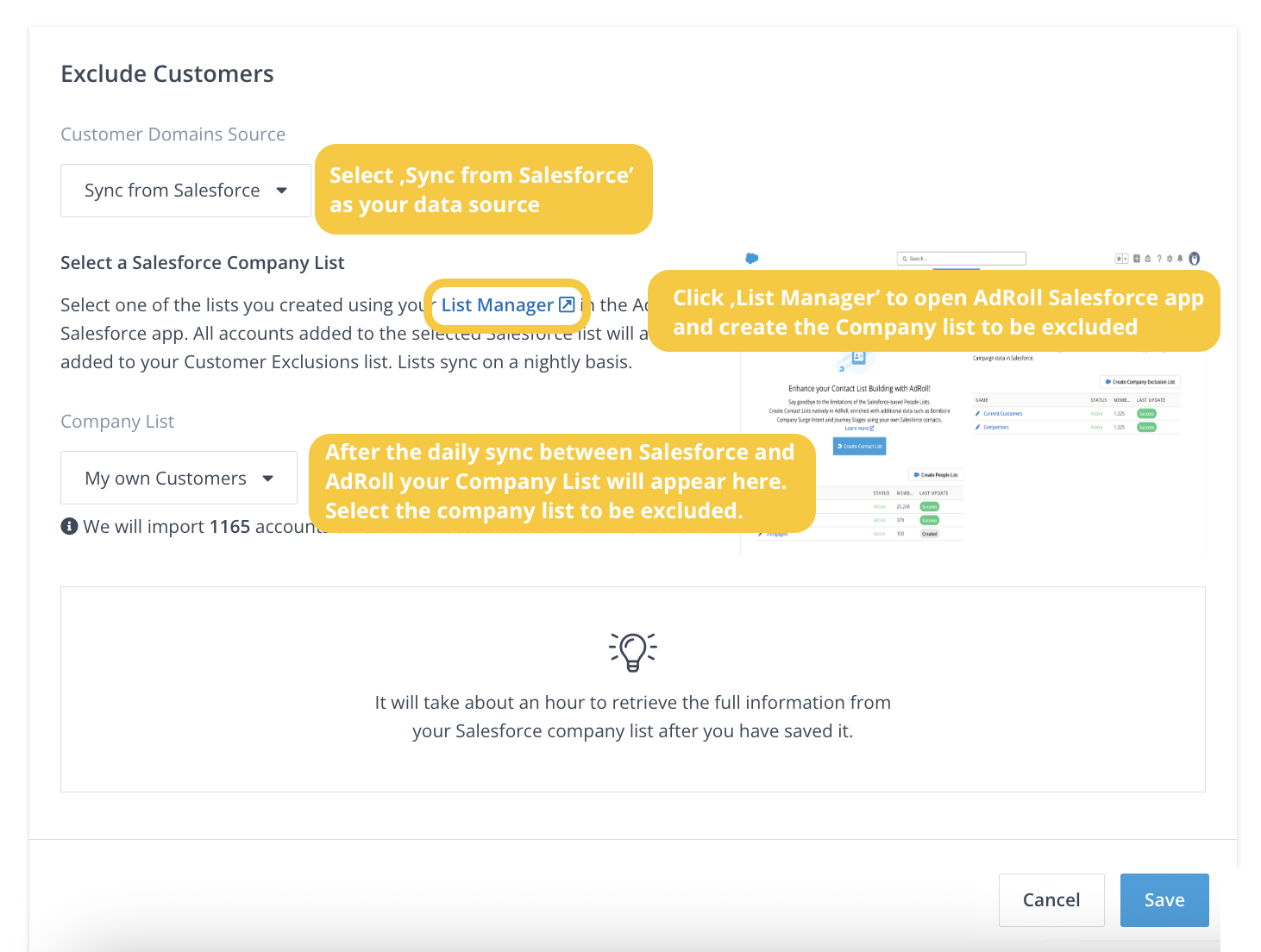1261x952 pixels.
Task: Click the Salesforce cloud logo in the preview
Action: coord(752,258)
